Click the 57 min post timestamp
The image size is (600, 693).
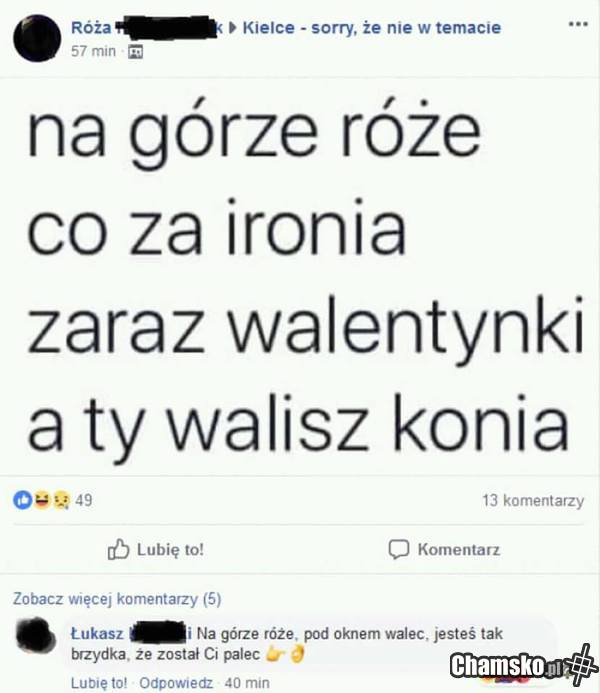point(93,51)
